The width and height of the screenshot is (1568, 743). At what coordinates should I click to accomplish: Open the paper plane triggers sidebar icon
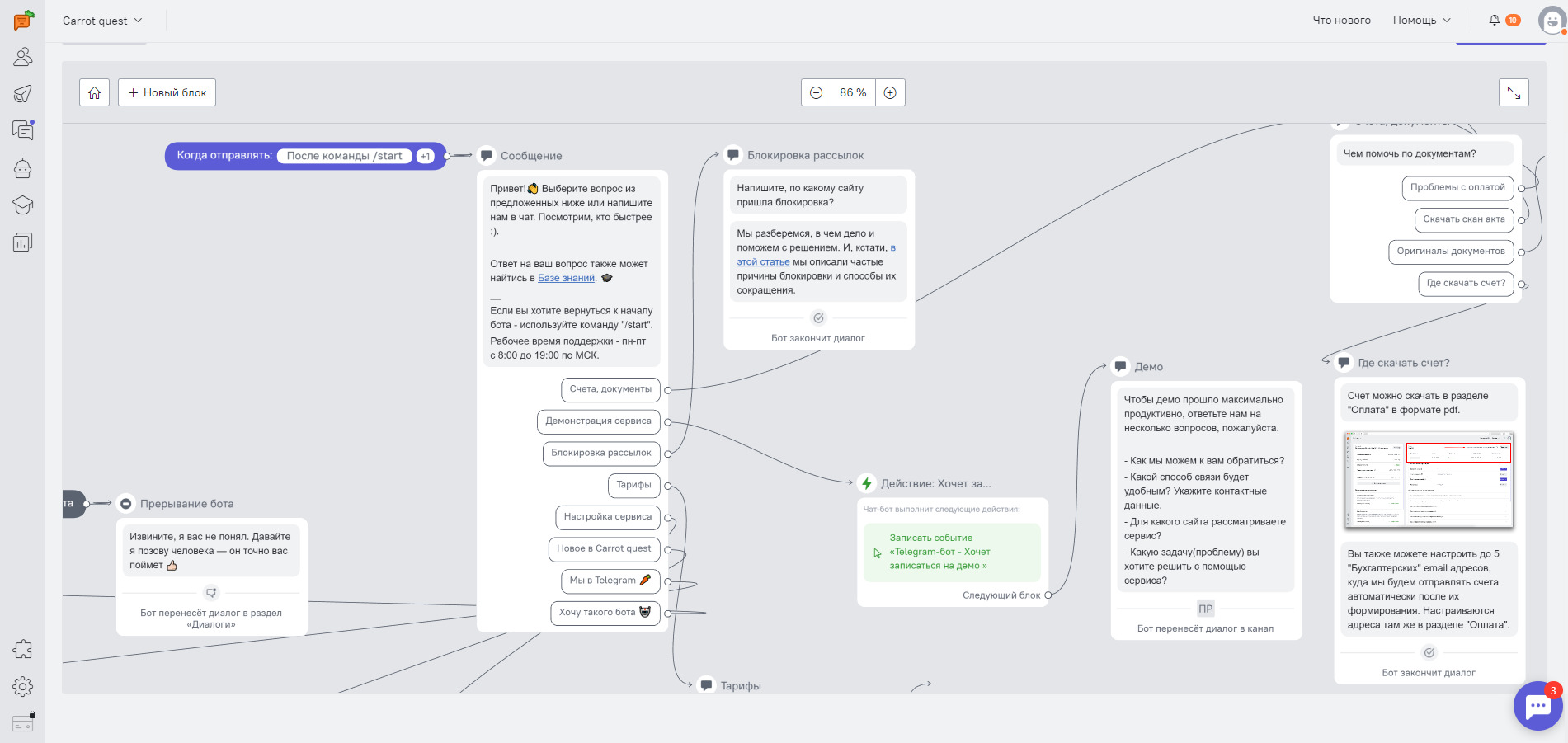click(x=23, y=93)
